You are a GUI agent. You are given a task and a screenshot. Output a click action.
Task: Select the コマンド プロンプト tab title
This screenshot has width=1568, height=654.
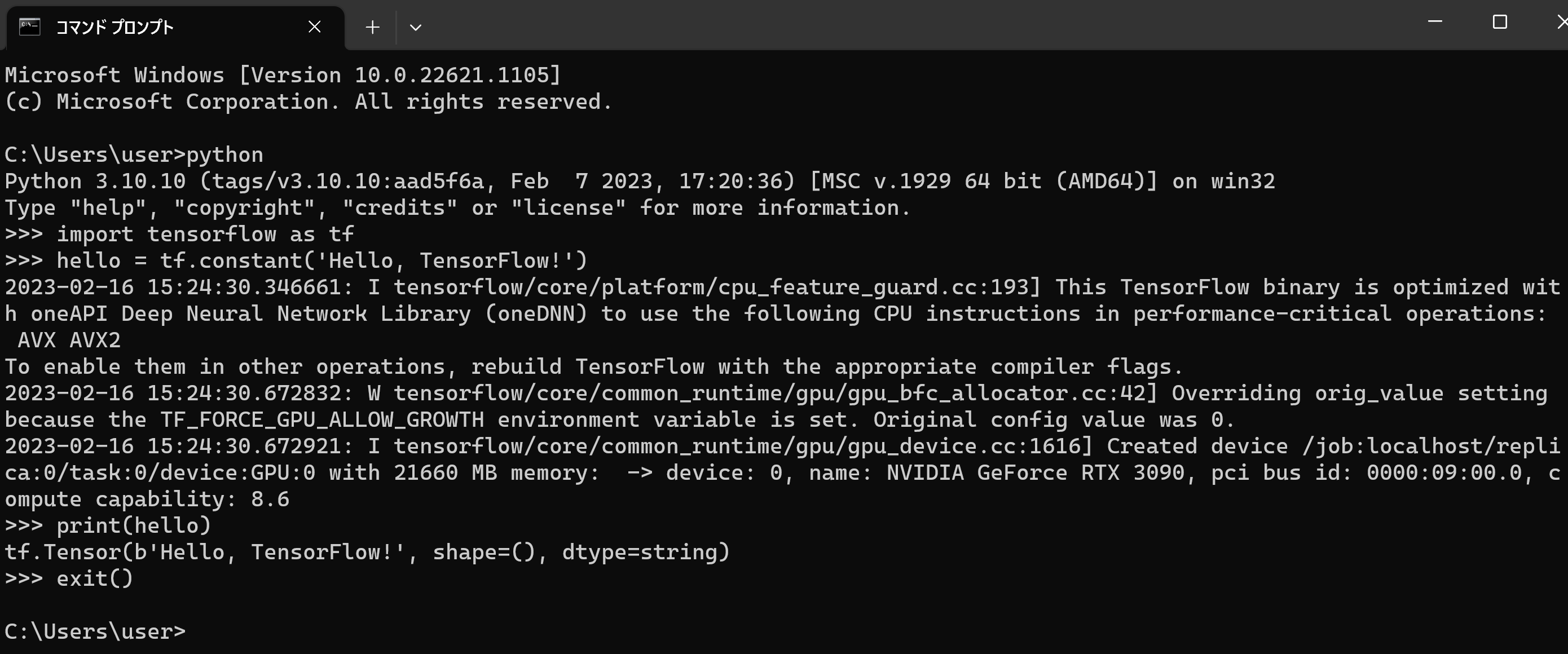click(115, 28)
